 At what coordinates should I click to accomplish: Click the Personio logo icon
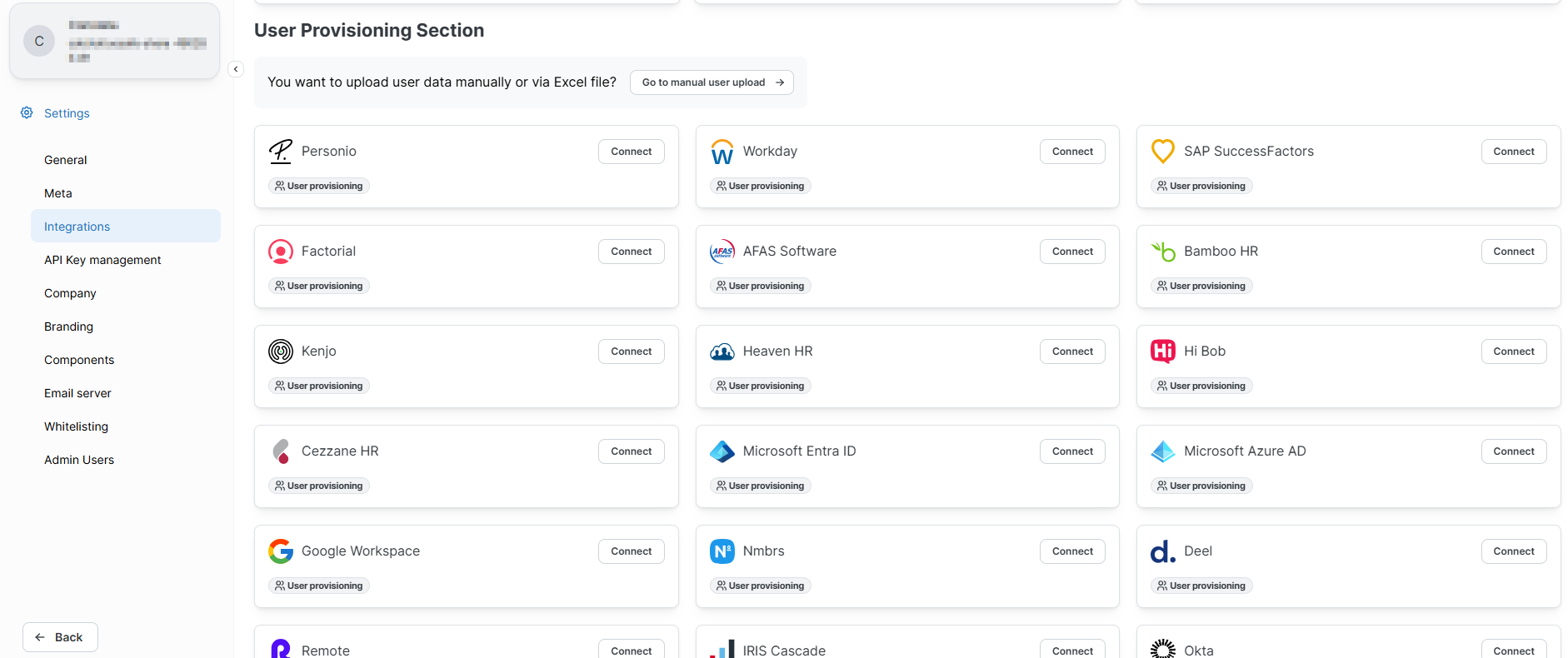281,152
